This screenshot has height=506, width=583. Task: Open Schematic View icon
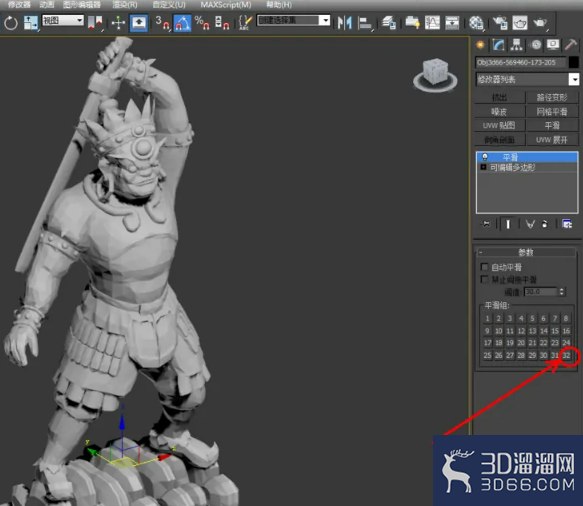[452, 23]
